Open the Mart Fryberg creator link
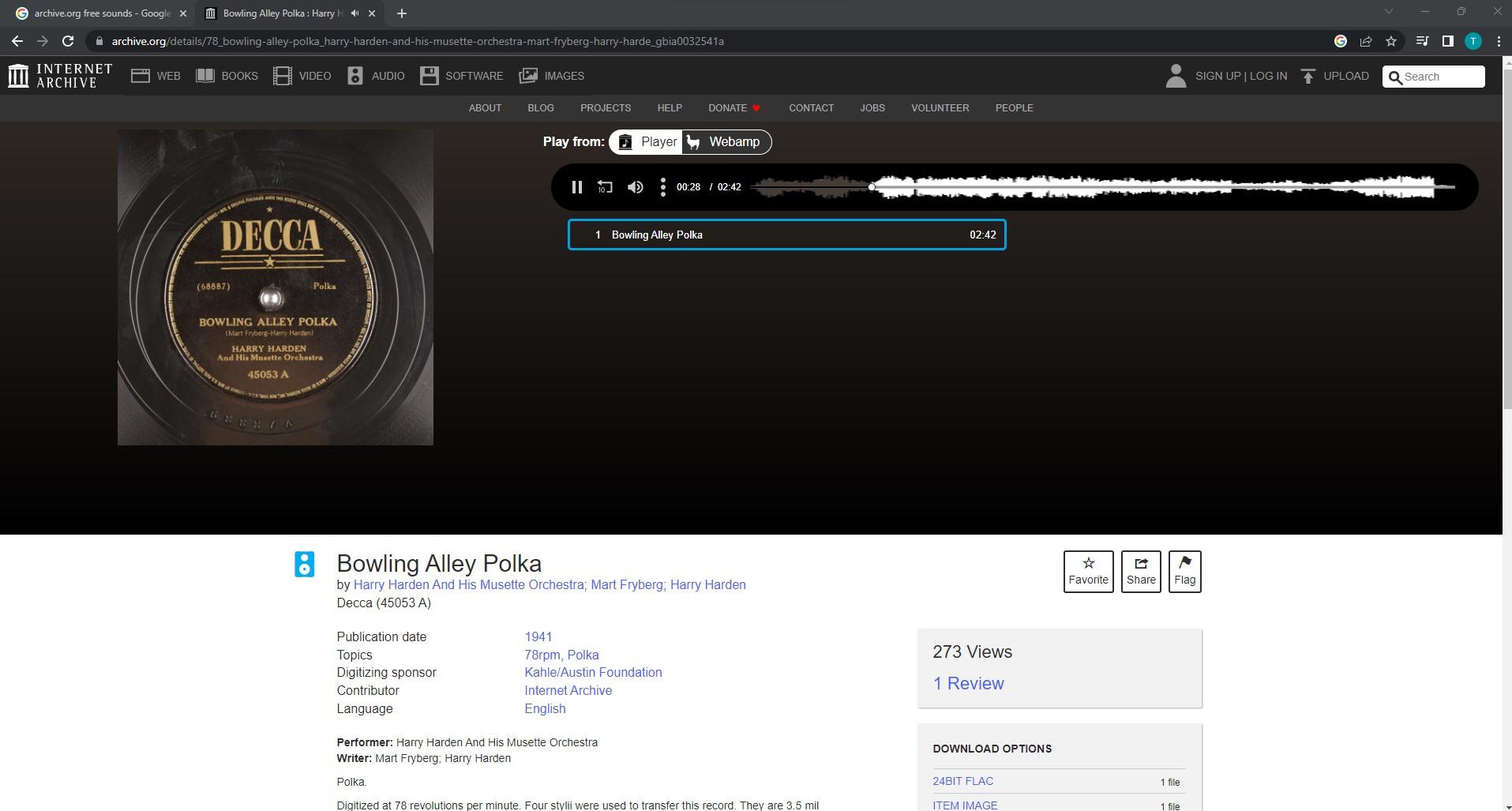This screenshot has width=1512, height=811. 627,585
